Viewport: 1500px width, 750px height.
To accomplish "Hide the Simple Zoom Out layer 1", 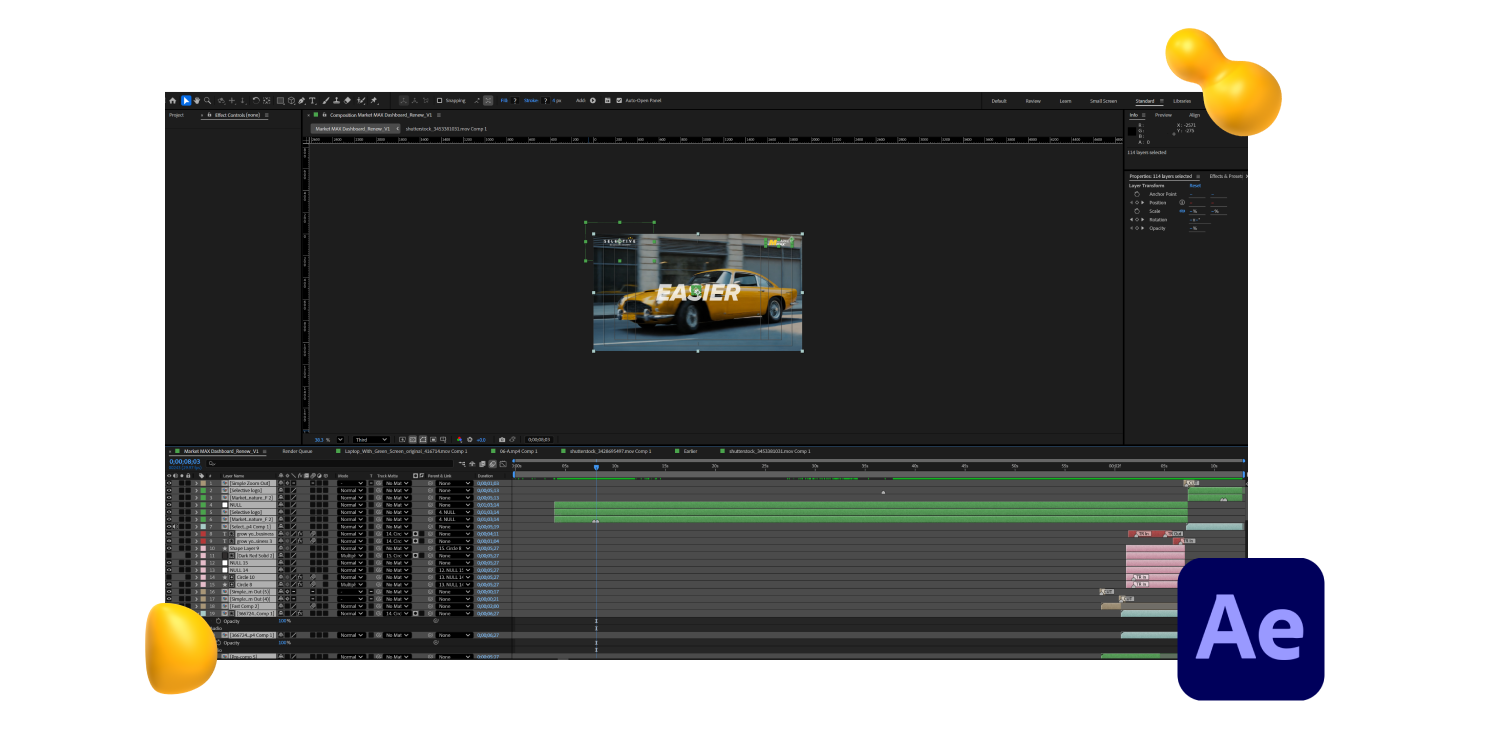I will coord(169,483).
